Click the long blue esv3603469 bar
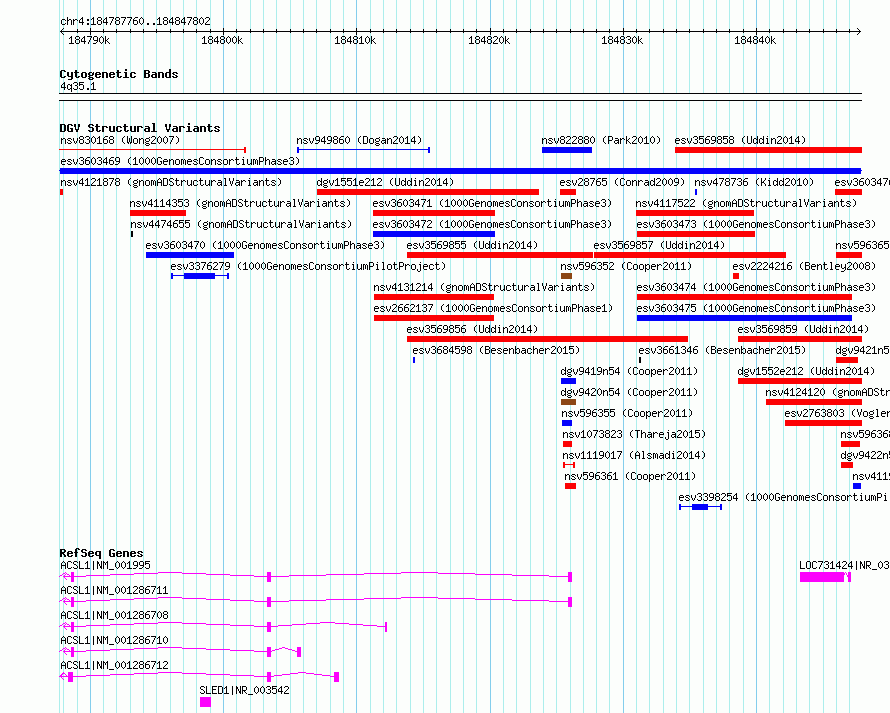This screenshot has height=713, width=890. (x=460, y=171)
